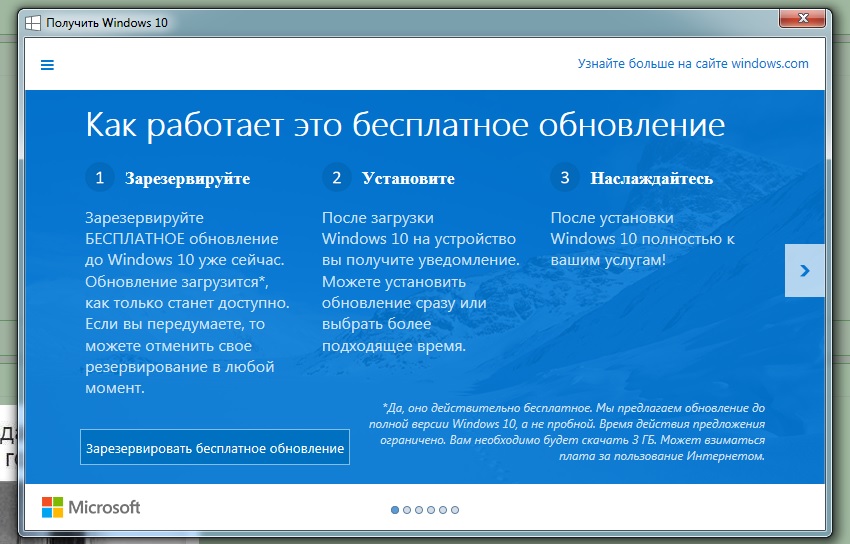The width and height of the screenshot is (850, 544).
Task: Open the 'Узнайте больше на сайте windows.com' link
Action: point(693,63)
